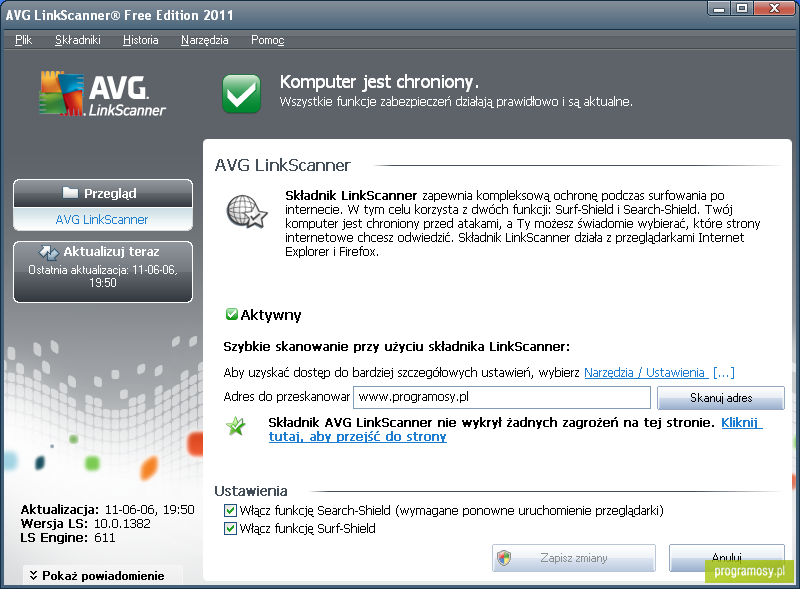Viewport: 800px width, 589px height.
Task: Click the Przegląd folder icon
Action: click(70, 193)
